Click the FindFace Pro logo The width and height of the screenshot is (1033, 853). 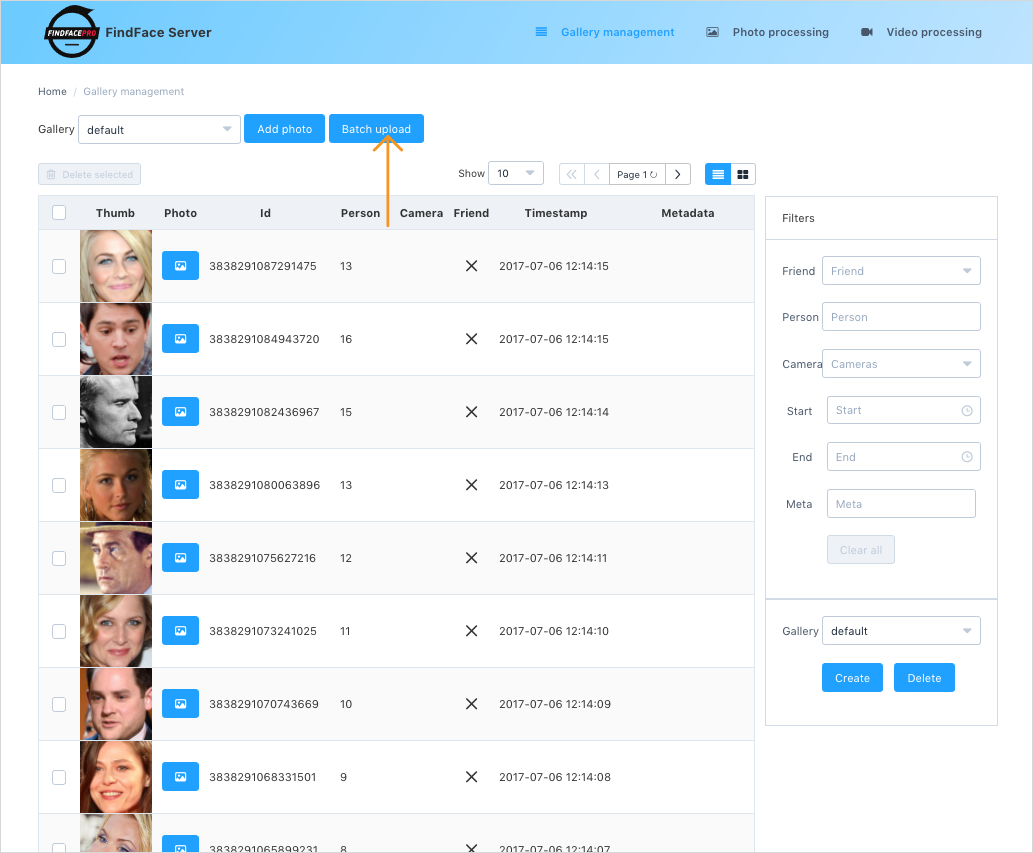[71, 32]
